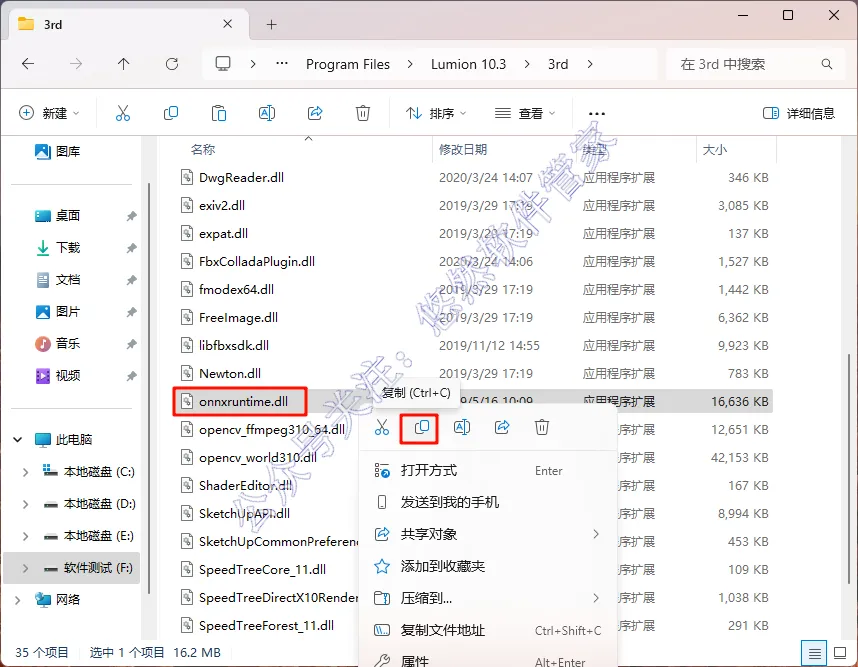Expand the 共享对象 submenu arrow
The height and width of the screenshot is (667, 858).
[596, 534]
